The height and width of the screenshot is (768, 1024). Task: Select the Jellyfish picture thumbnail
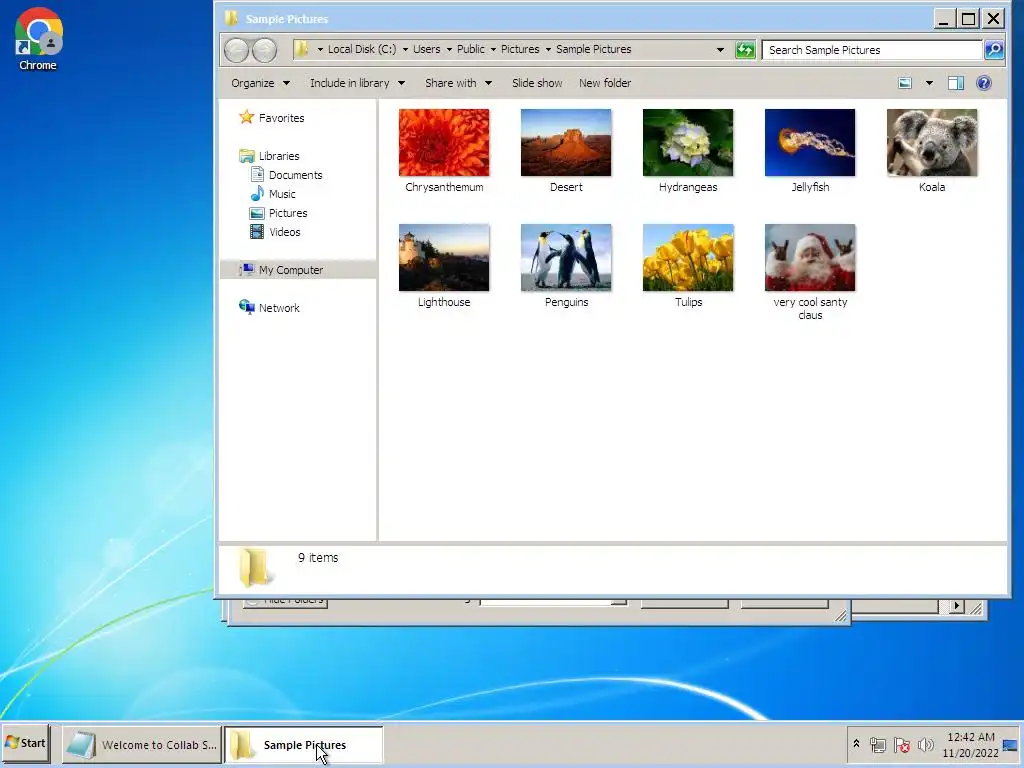[x=810, y=143]
